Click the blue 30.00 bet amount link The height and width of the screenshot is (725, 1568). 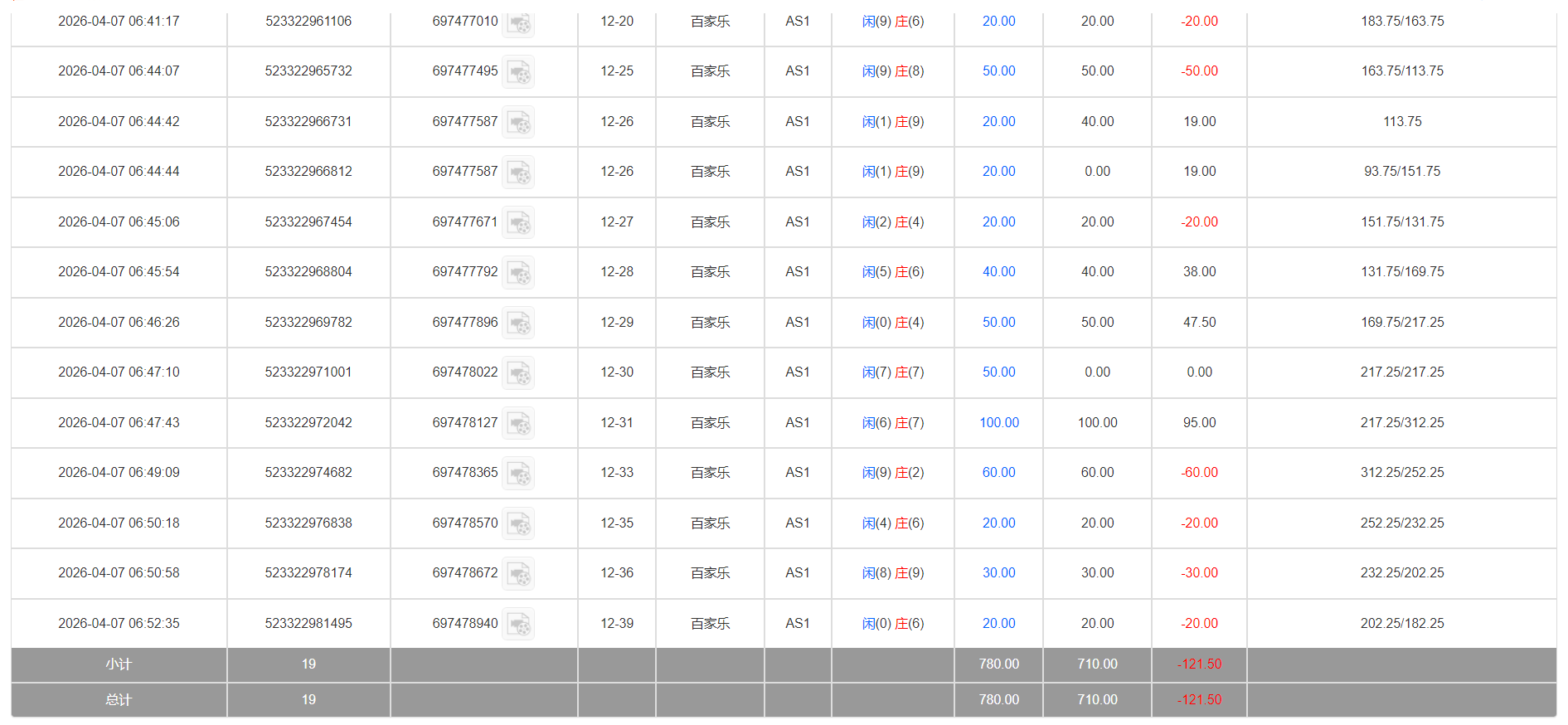998,573
